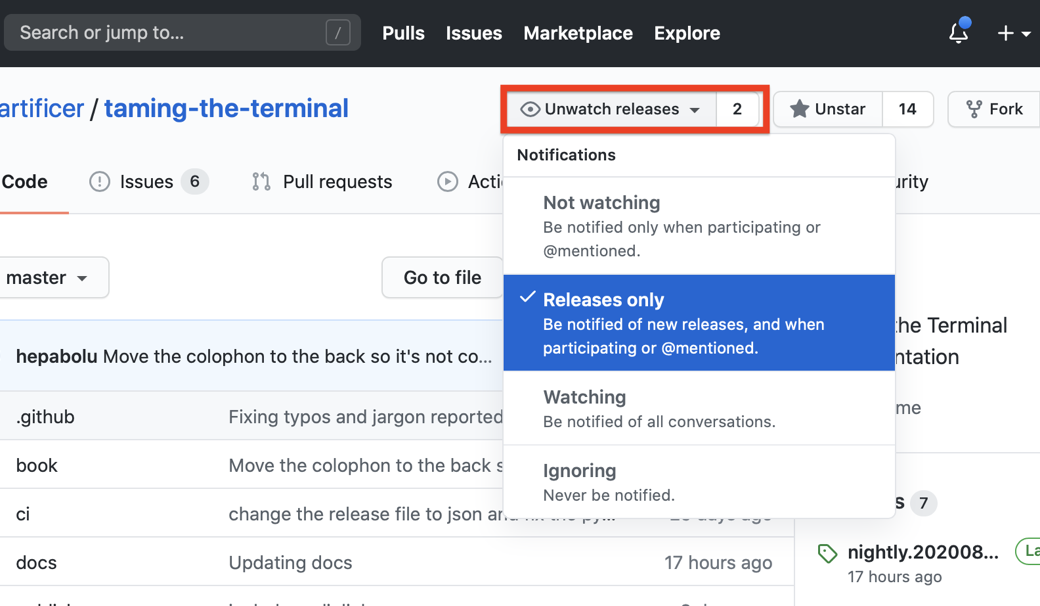The height and width of the screenshot is (606, 1040).
Task: Click the eye icon on Unwatch releases
Action: click(530, 109)
